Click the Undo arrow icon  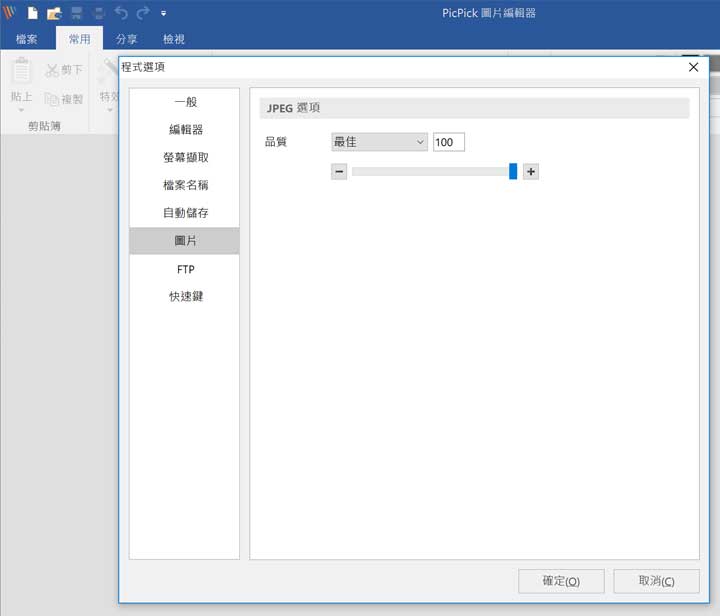[x=121, y=13]
